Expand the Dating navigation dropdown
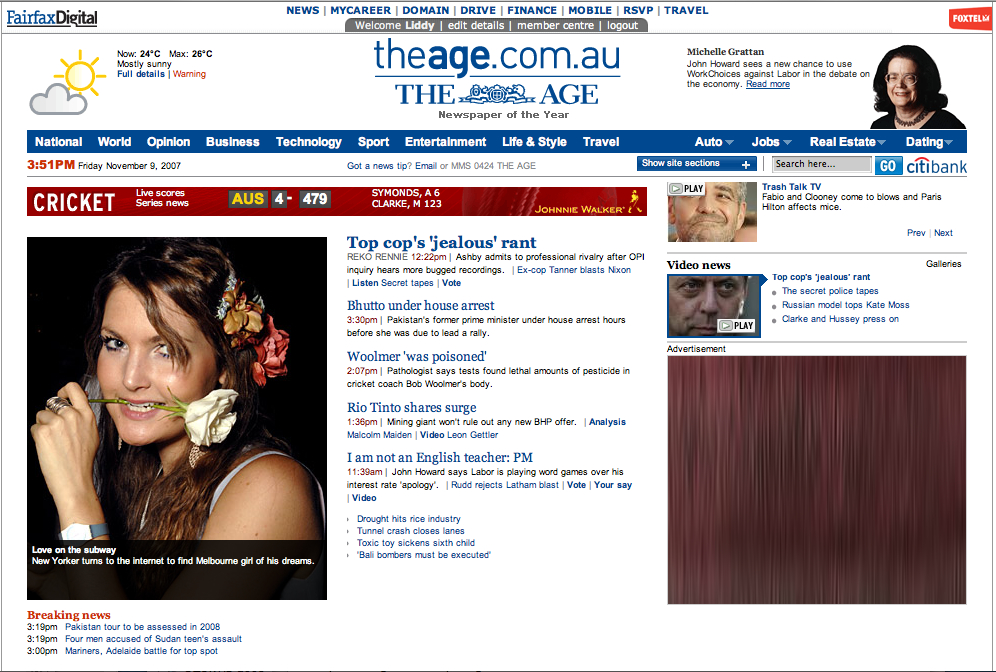The image size is (996, 672). pyautogui.click(x=928, y=141)
